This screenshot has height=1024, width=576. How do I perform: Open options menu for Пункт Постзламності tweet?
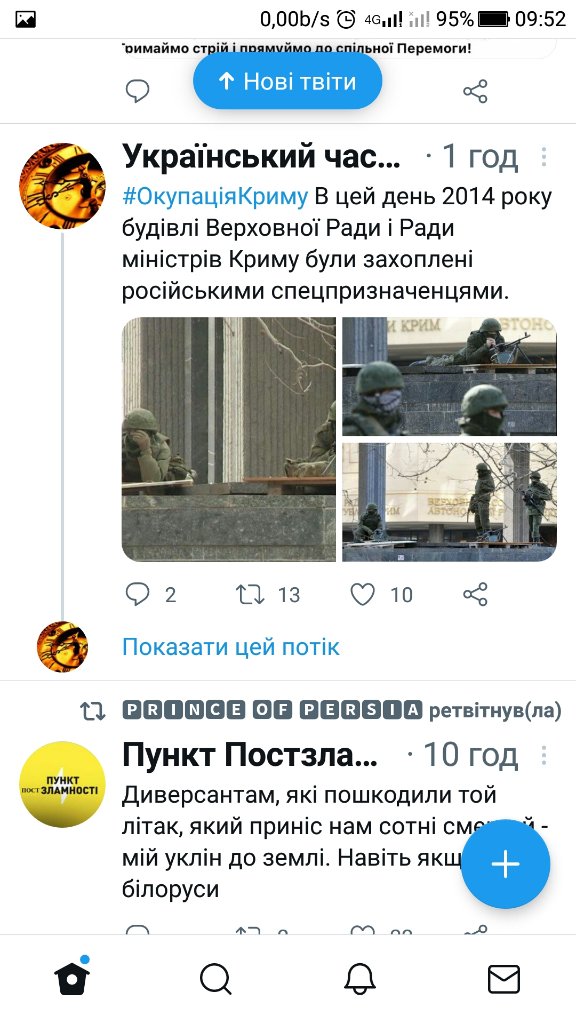click(x=543, y=756)
